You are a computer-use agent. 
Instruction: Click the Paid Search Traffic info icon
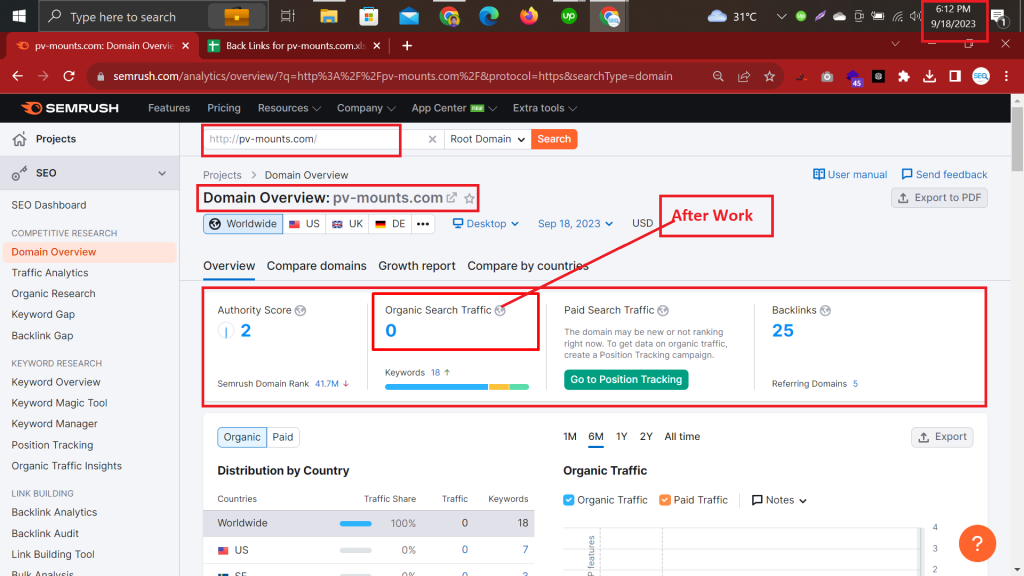pyautogui.click(x=663, y=310)
